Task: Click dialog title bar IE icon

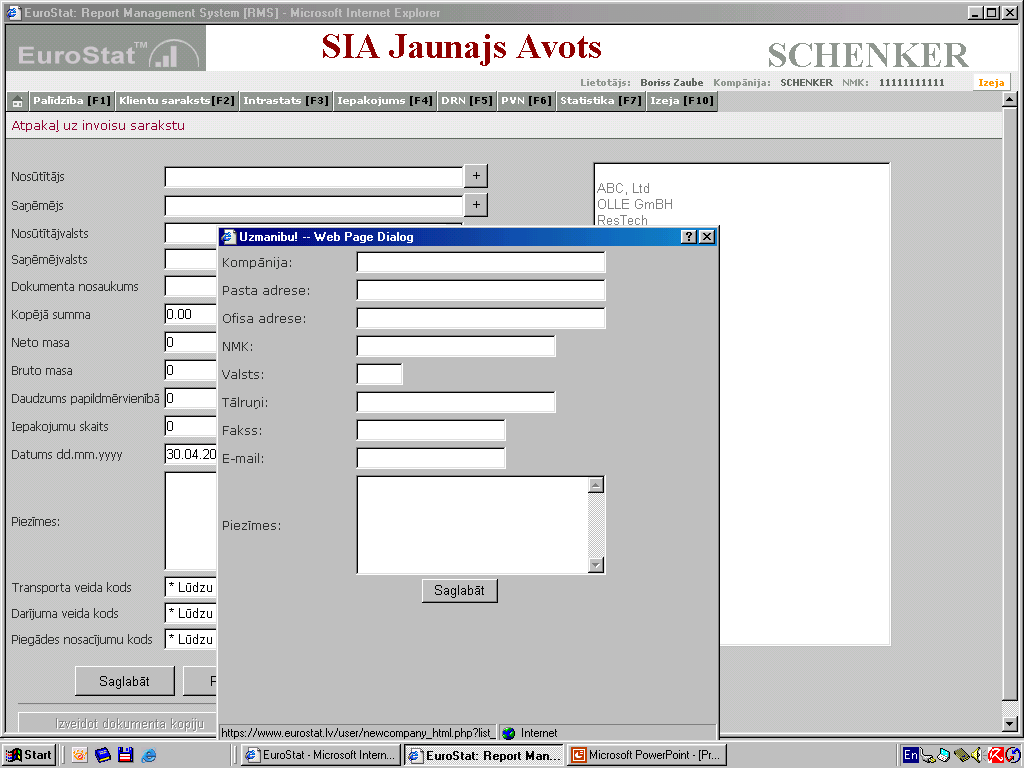Action: pyautogui.click(x=227, y=236)
